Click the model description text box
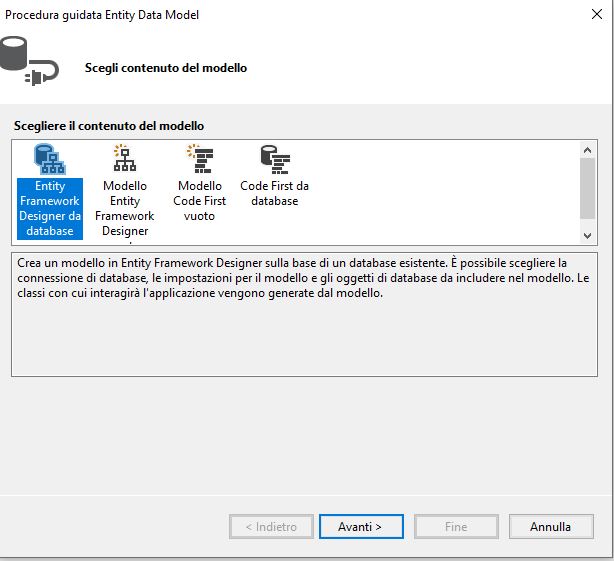 [x=304, y=315]
